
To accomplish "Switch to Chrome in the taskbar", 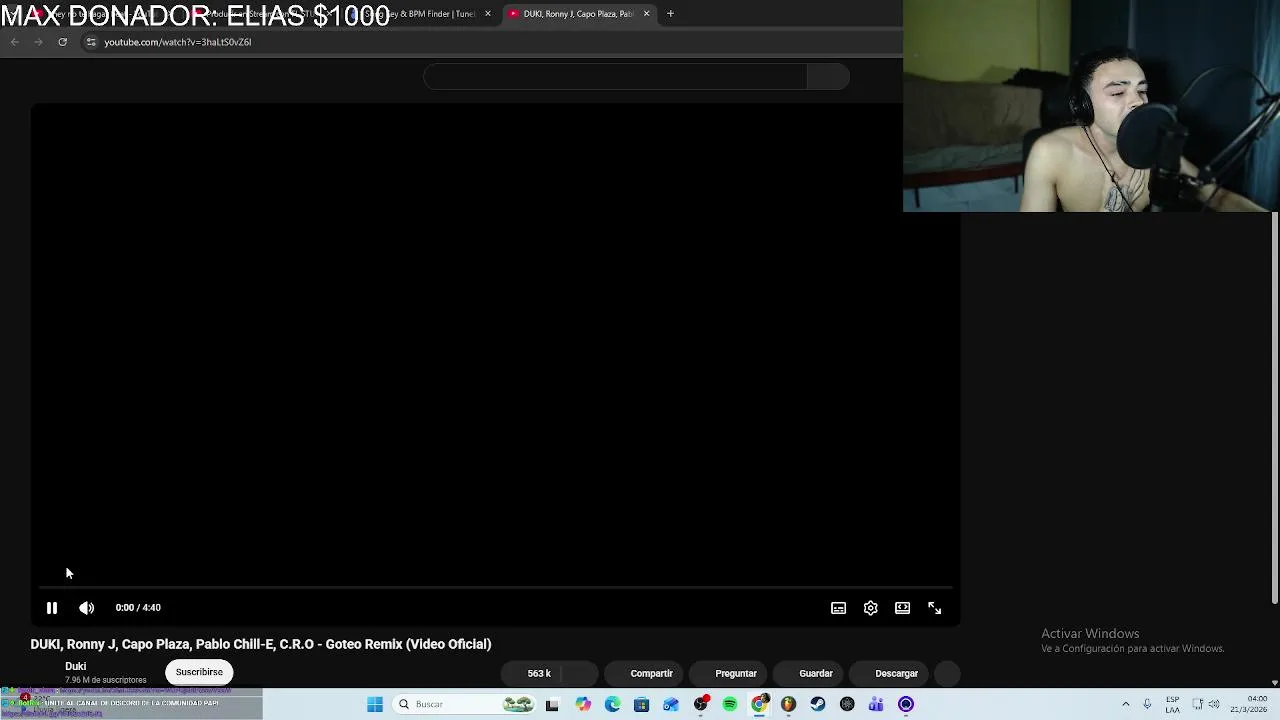I will coord(759,704).
